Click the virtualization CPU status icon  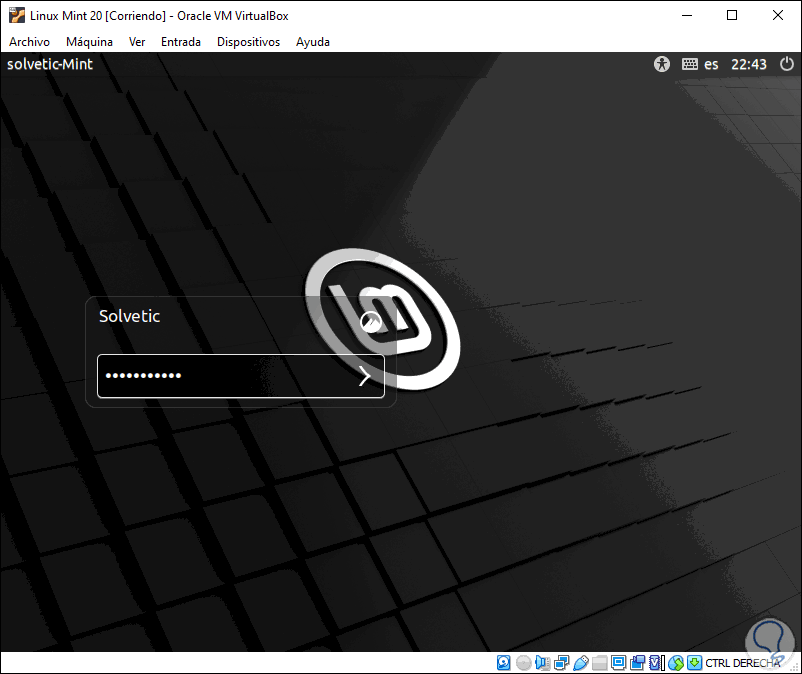pos(656,663)
